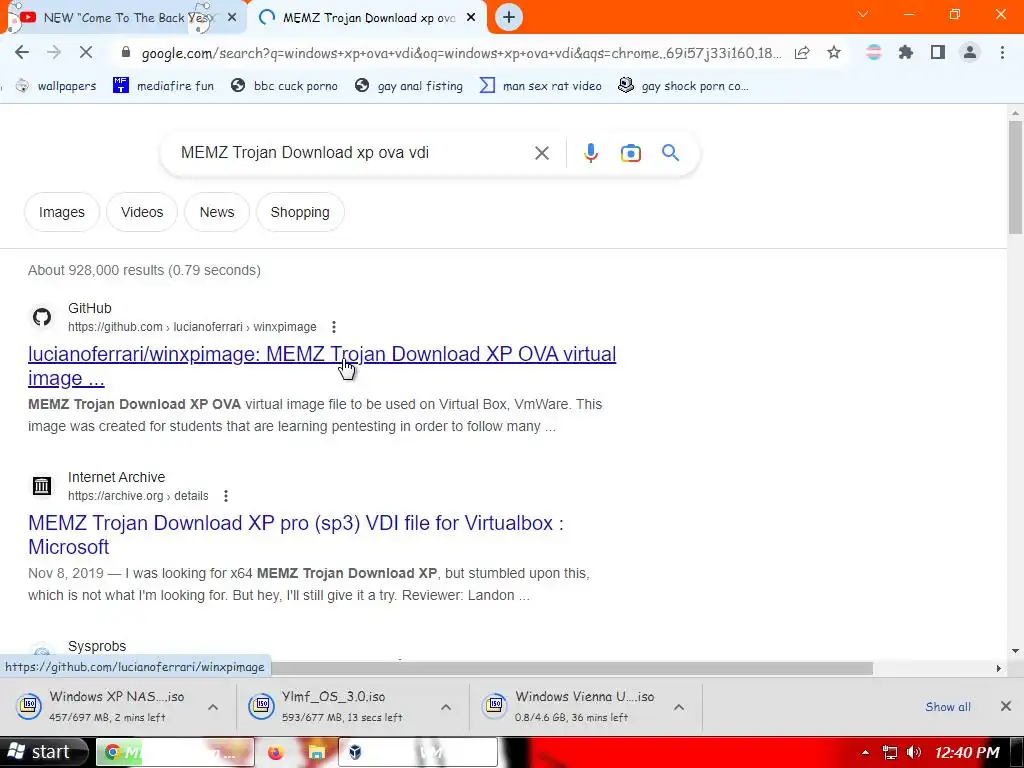This screenshot has height=768, width=1024.
Task: Click the striped extension icon in toolbar
Action: pyautogui.click(x=874, y=52)
